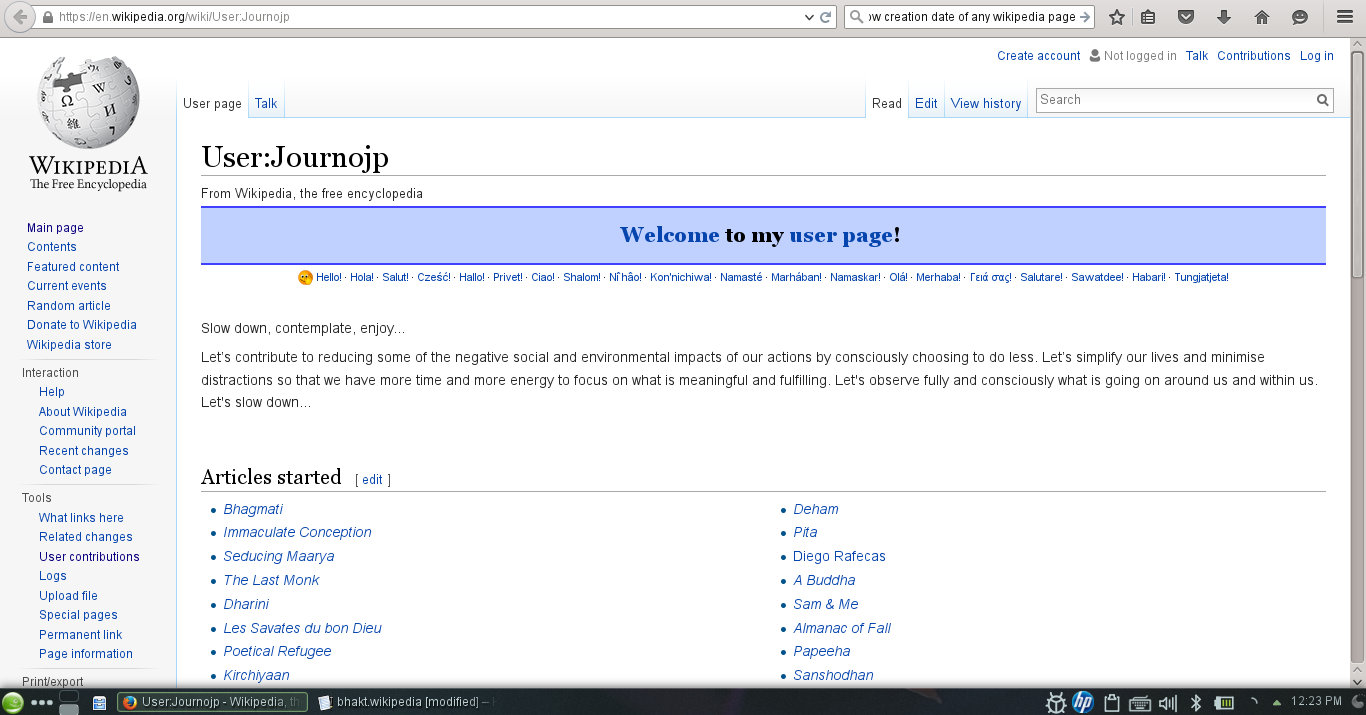Open the Linux Mint start menu
The height and width of the screenshot is (715, 1366).
coord(13,702)
